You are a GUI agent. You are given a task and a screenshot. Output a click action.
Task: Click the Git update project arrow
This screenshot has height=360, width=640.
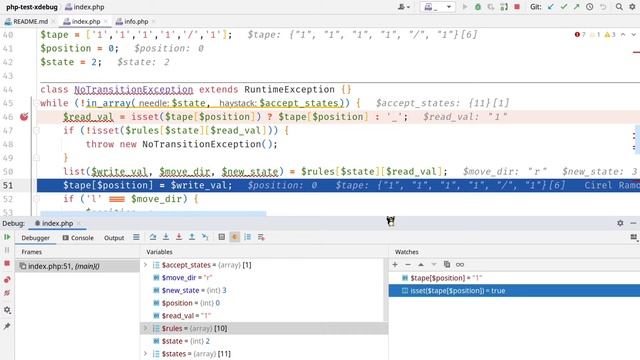click(551, 7)
